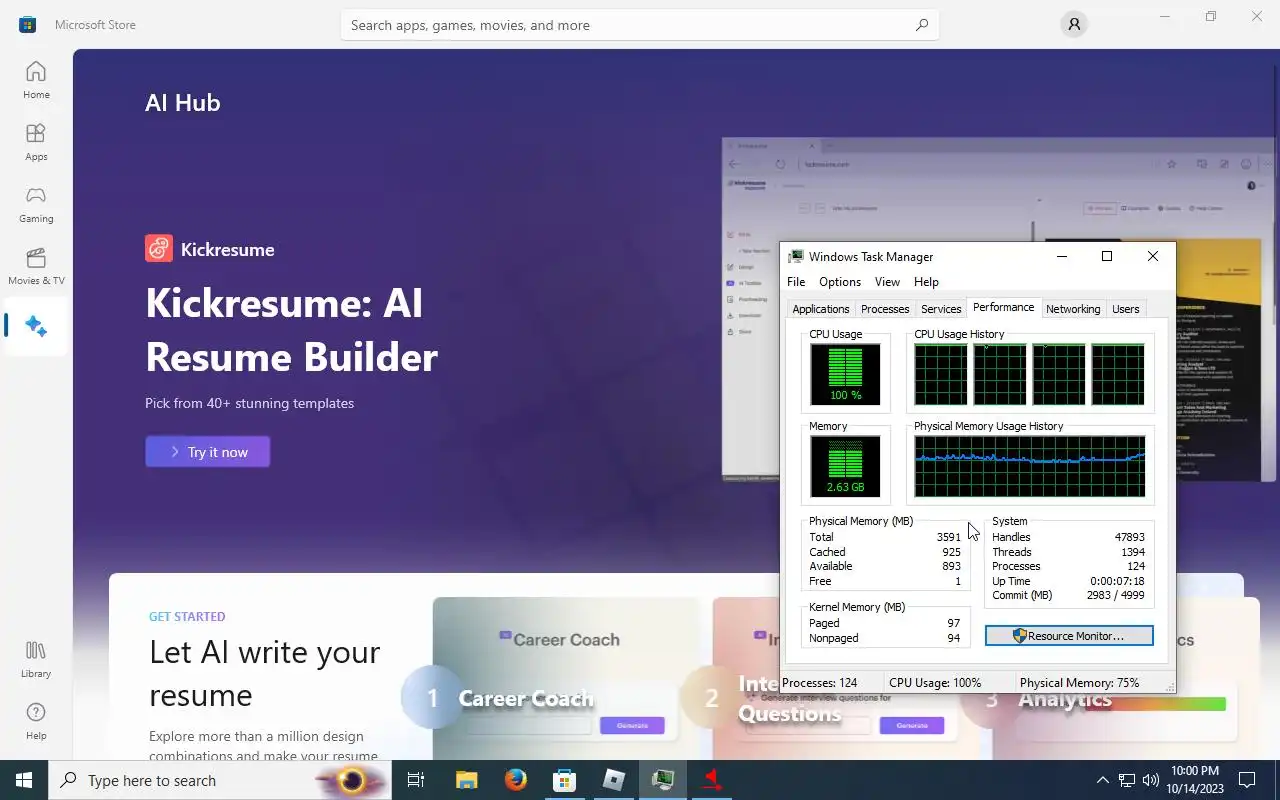Switch to the Networking tab
The image size is (1280, 800).
[x=1073, y=309]
